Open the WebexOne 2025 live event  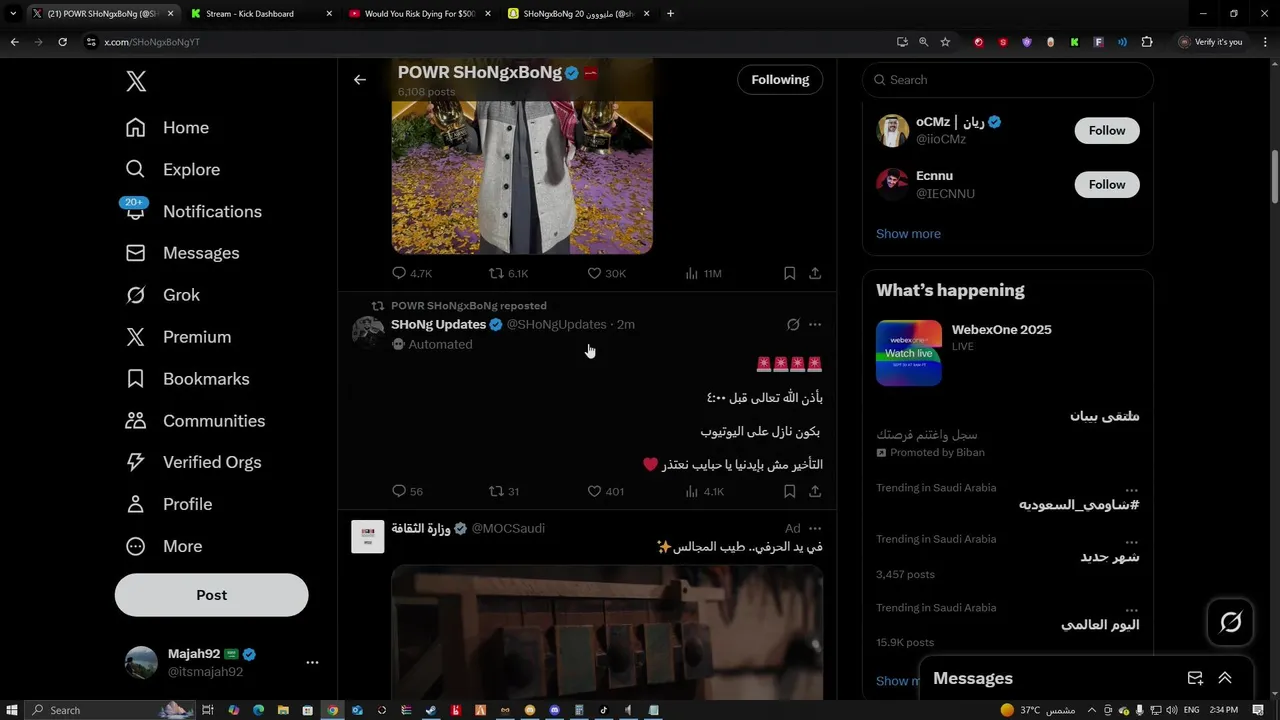[x=1008, y=353]
